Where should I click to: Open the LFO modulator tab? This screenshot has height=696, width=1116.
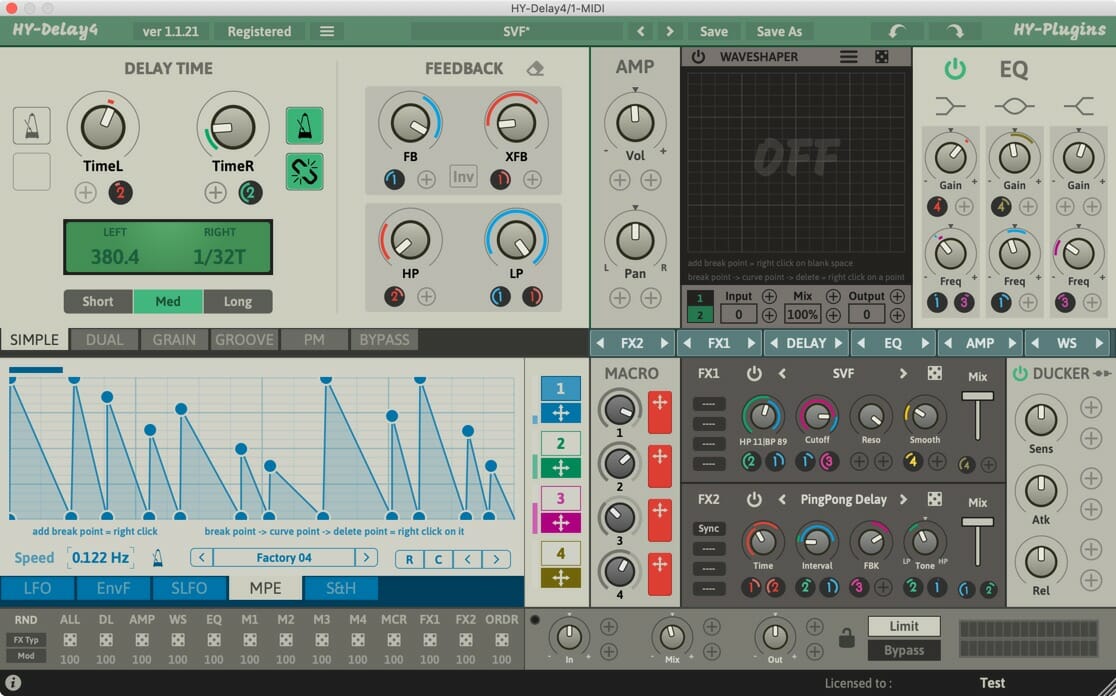[x=37, y=588]
